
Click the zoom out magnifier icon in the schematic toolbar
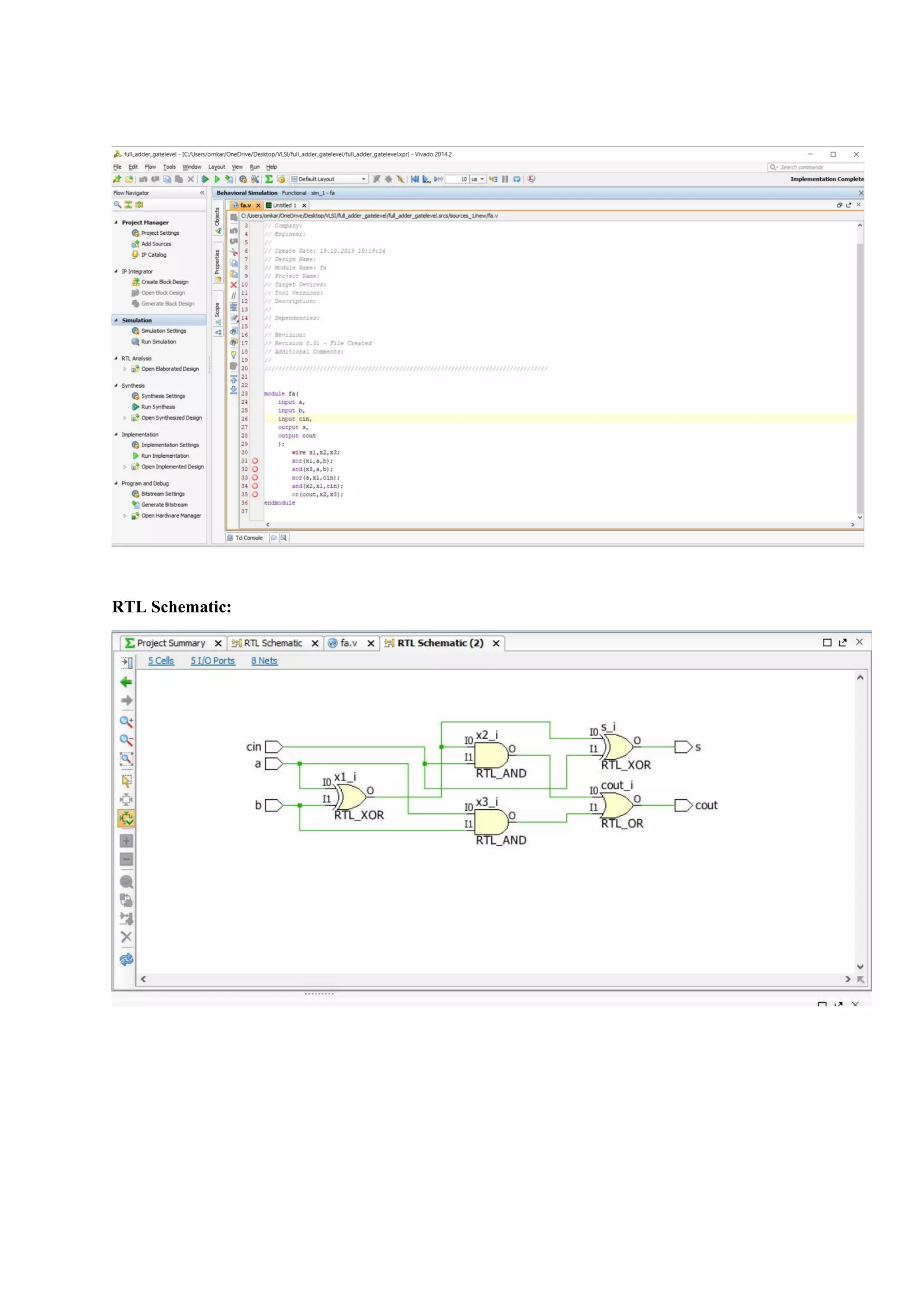pos(126,740)
